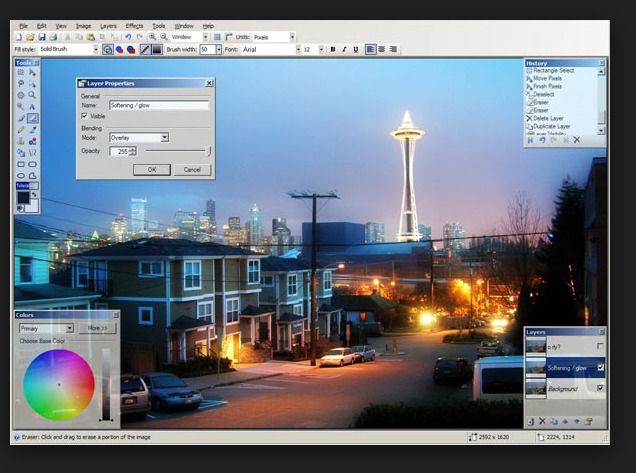Select center text alignment
This screenshot has width=636, height=473.
382,49
